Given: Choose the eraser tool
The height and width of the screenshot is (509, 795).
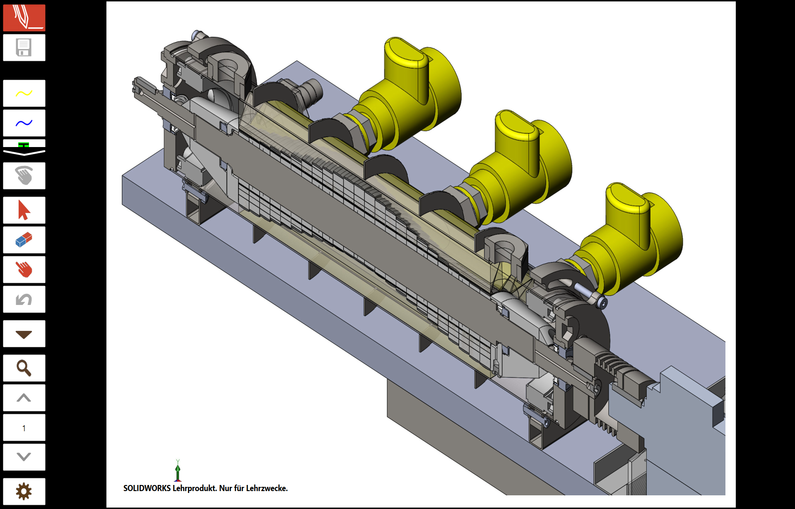Looking at the screenshot, I should click(24, 240).
